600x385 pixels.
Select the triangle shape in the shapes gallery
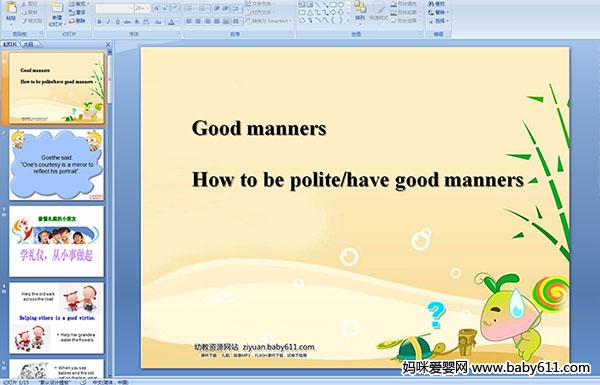point(309,13)
